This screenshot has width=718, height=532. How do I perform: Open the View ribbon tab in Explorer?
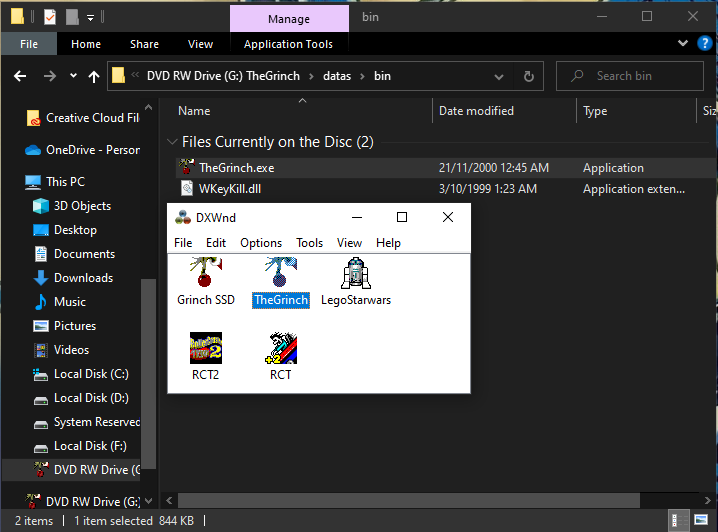click(200, 44)
